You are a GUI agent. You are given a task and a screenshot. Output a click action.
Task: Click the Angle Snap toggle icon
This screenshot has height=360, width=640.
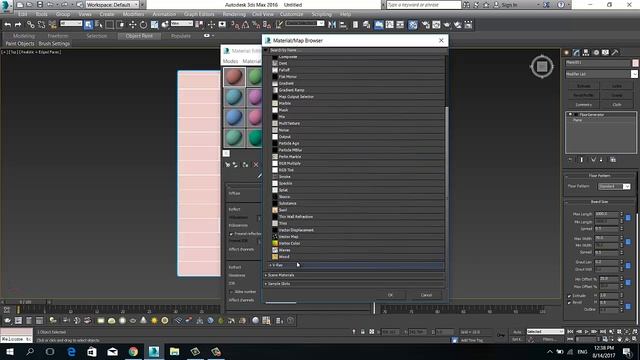[246, 25]
